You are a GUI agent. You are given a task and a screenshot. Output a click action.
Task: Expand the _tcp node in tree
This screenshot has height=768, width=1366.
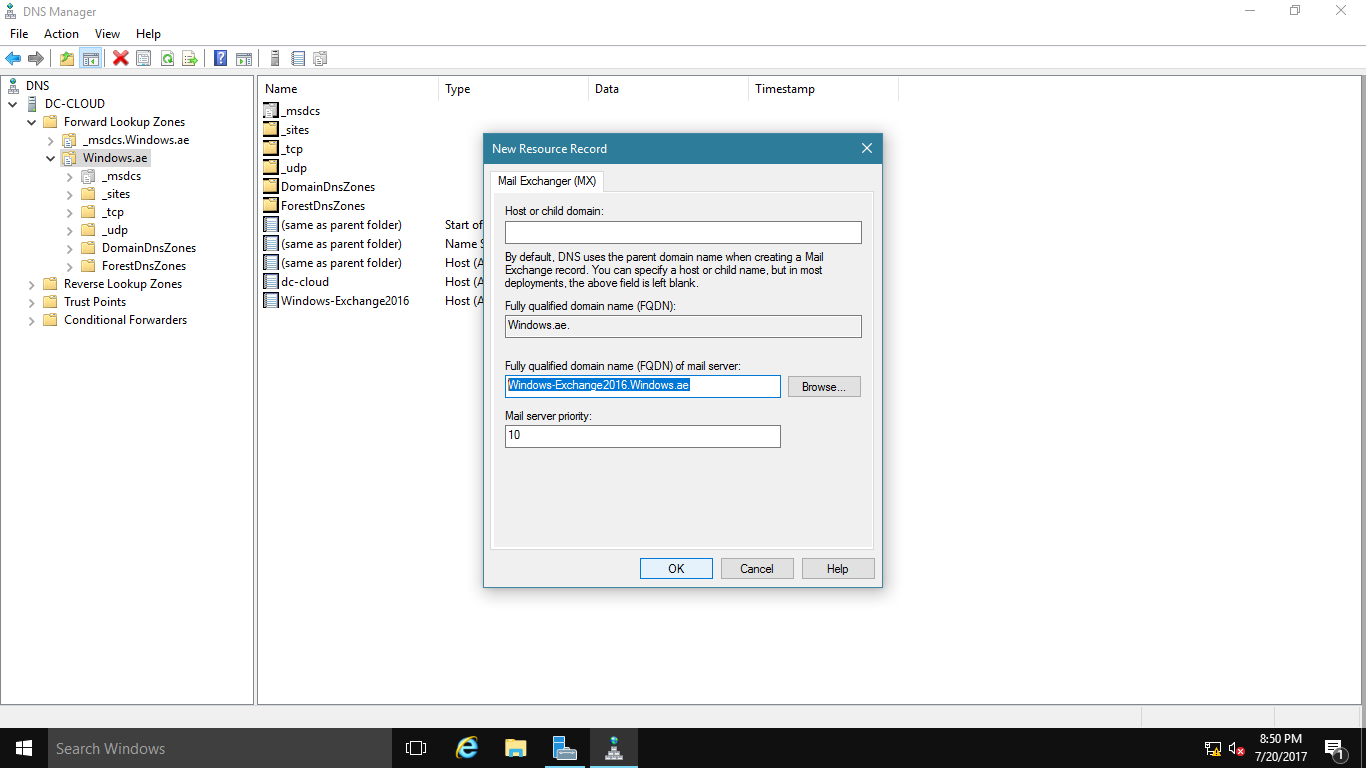[69, 212]
